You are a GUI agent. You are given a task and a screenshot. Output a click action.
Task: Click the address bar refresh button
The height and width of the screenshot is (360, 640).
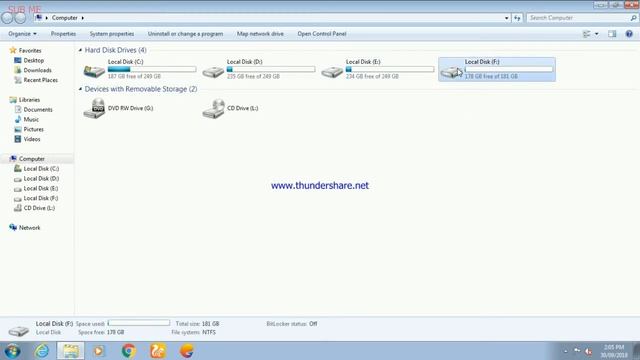coord(517,18)
